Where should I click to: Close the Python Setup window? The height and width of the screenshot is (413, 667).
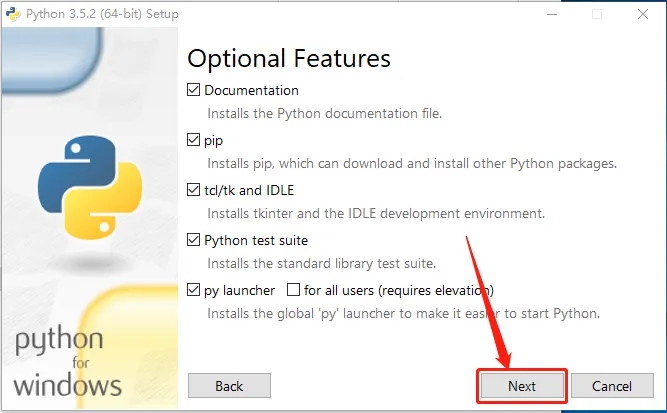point(643,14)
